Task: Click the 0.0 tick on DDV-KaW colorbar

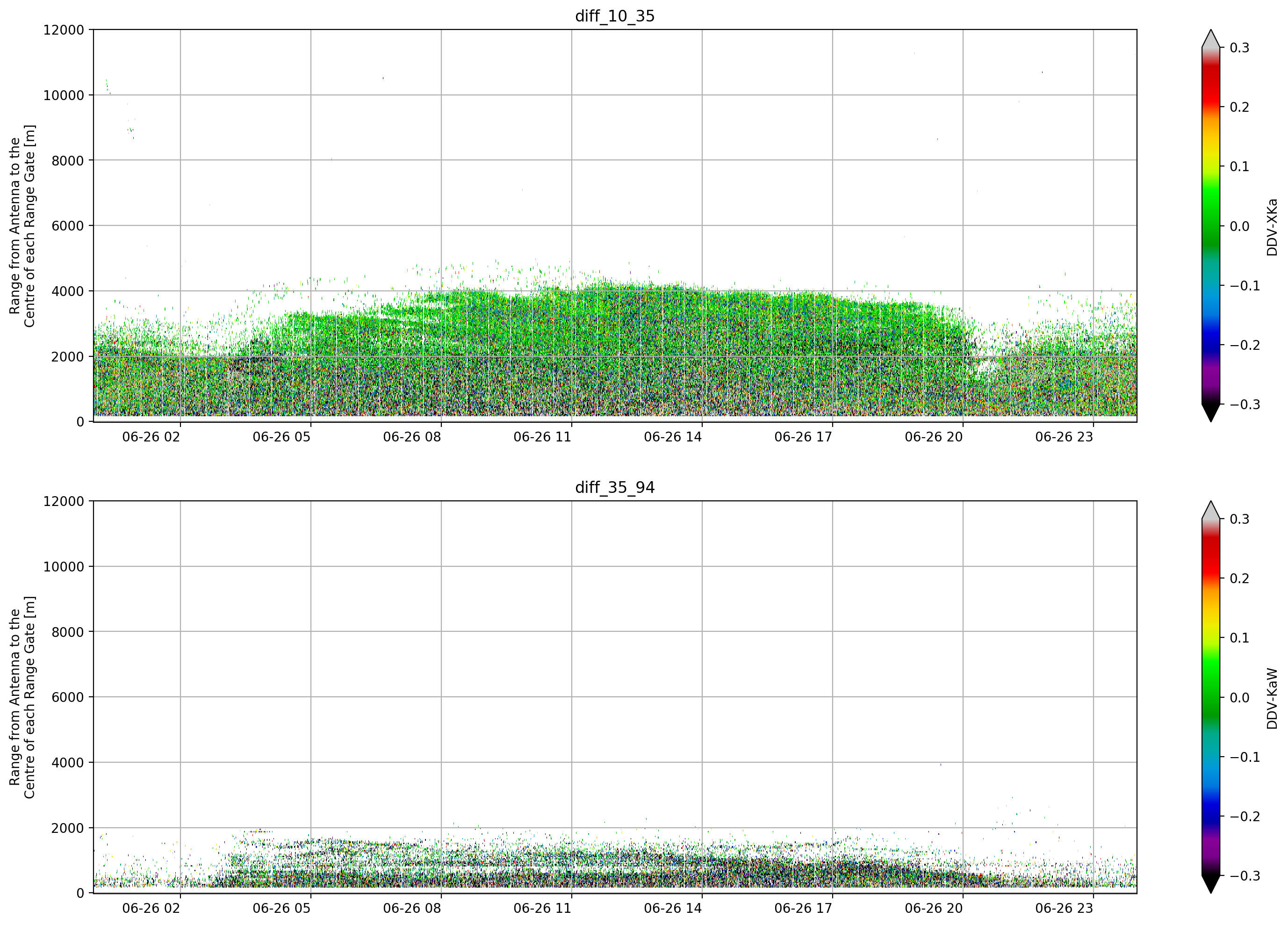Action: pyautogui.click(x=1239, y=698)
